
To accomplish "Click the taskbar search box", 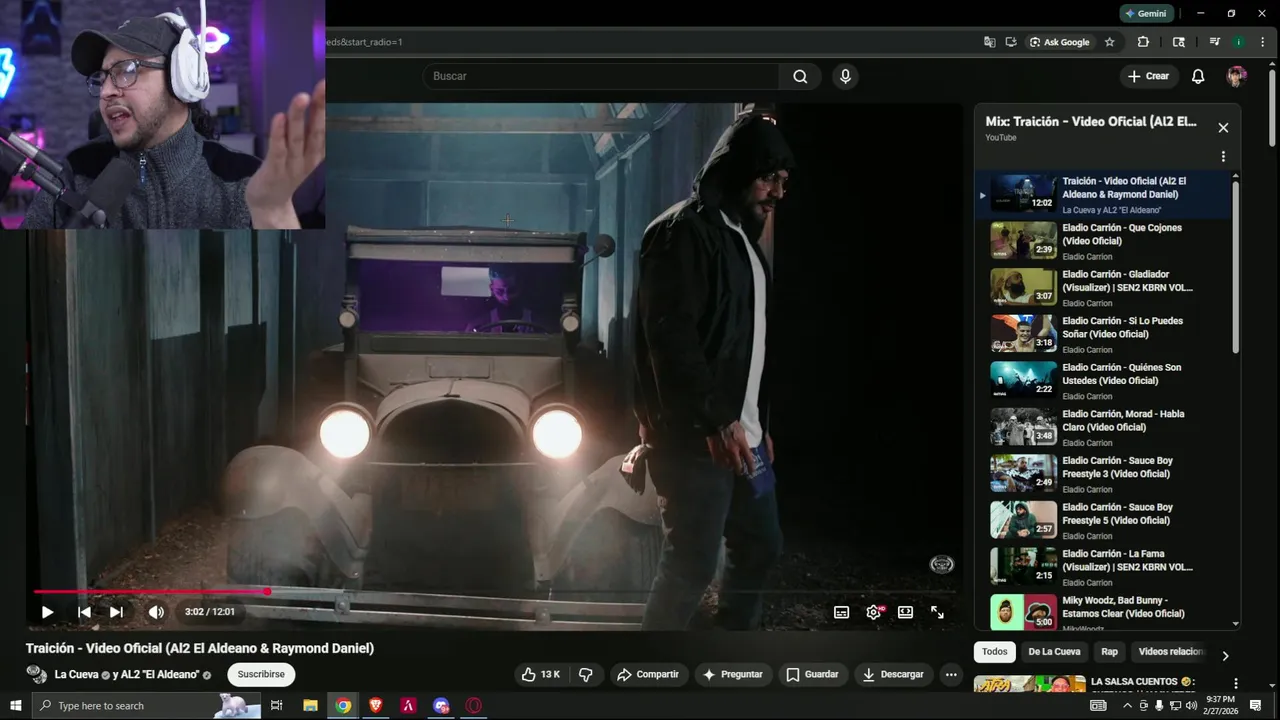I will coord(147,706).
